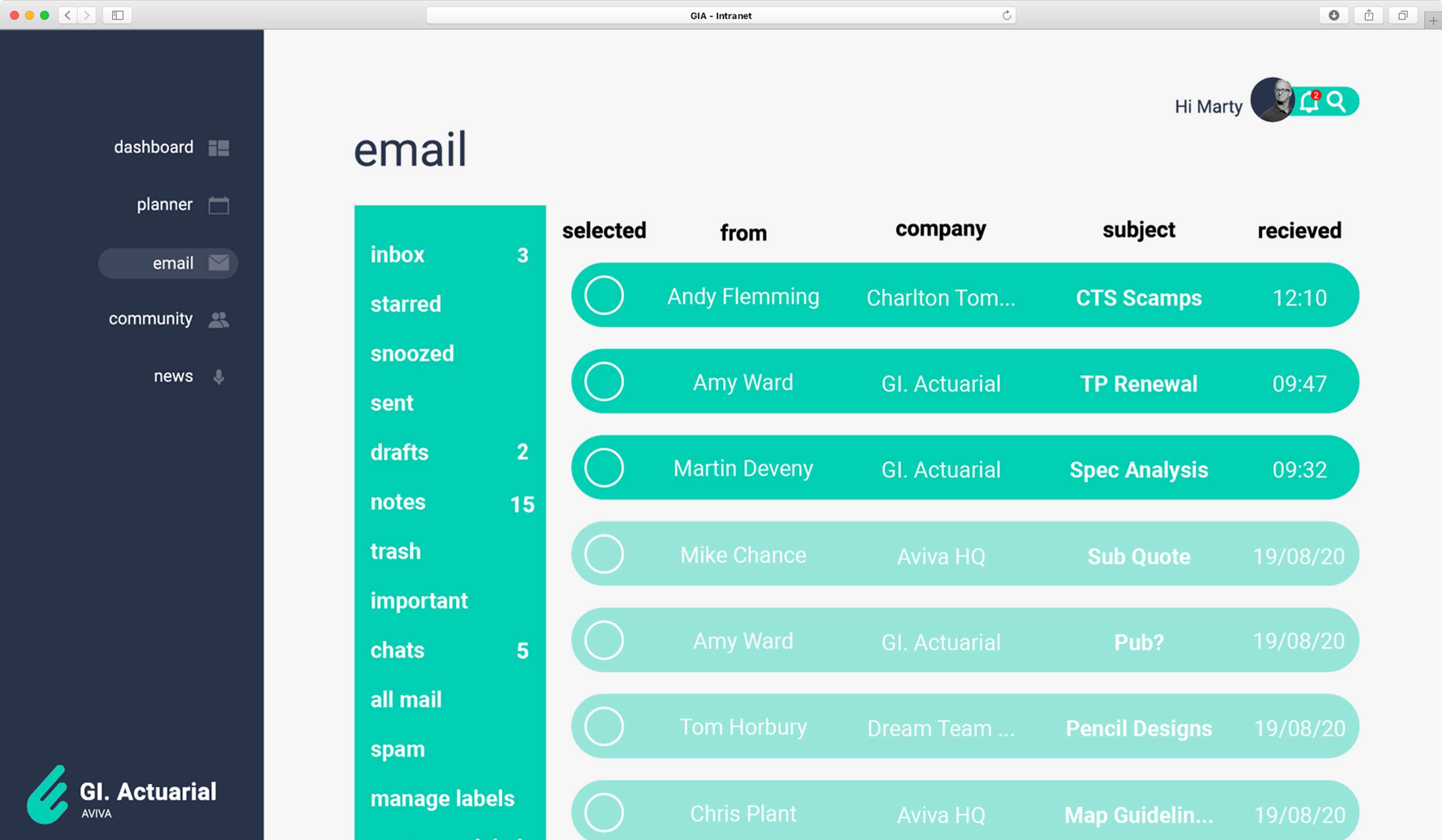The height and width of the screenshot is (840, 1442).
Task: Select the Pub? email circle
Action: pos(604,640)
